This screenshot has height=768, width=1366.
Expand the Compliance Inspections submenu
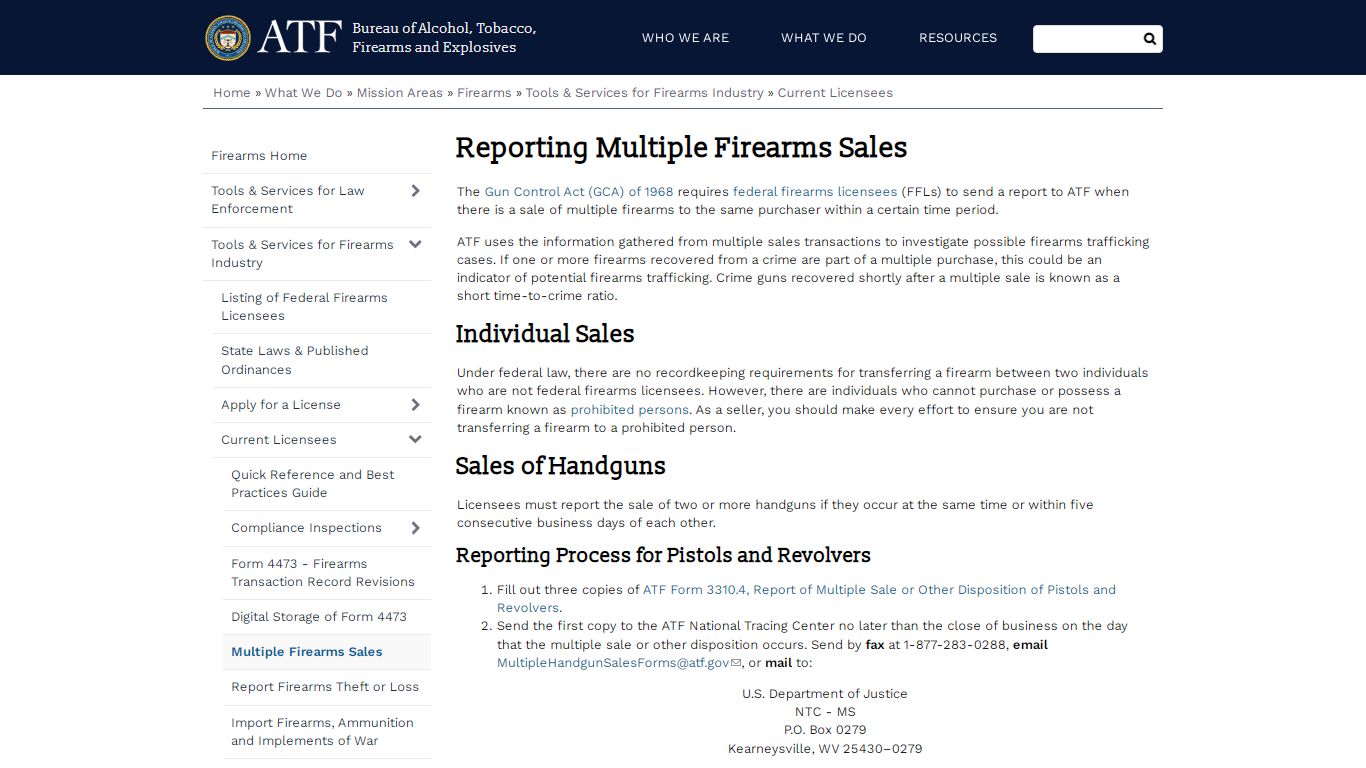[x=416, y=528]
